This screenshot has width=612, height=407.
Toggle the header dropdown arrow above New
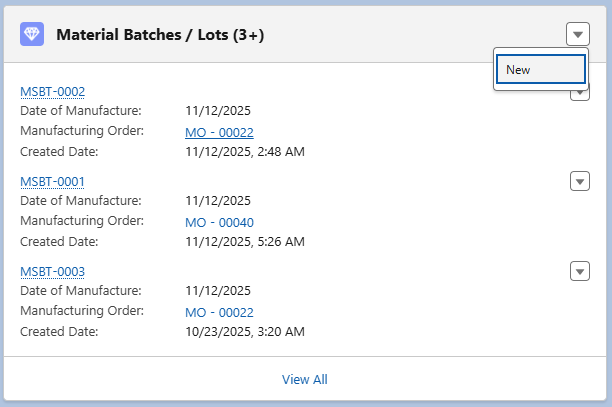click(577, 34)
